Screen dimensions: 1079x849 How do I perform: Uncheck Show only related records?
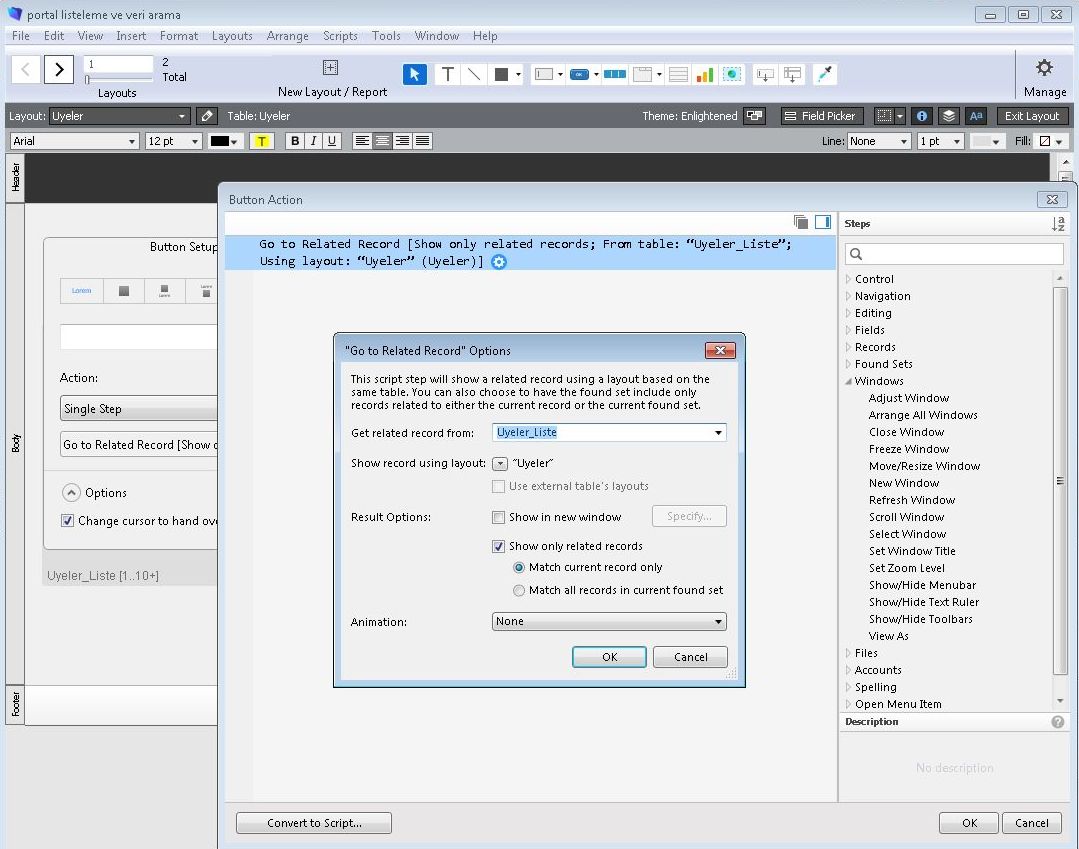pos(499,546)
